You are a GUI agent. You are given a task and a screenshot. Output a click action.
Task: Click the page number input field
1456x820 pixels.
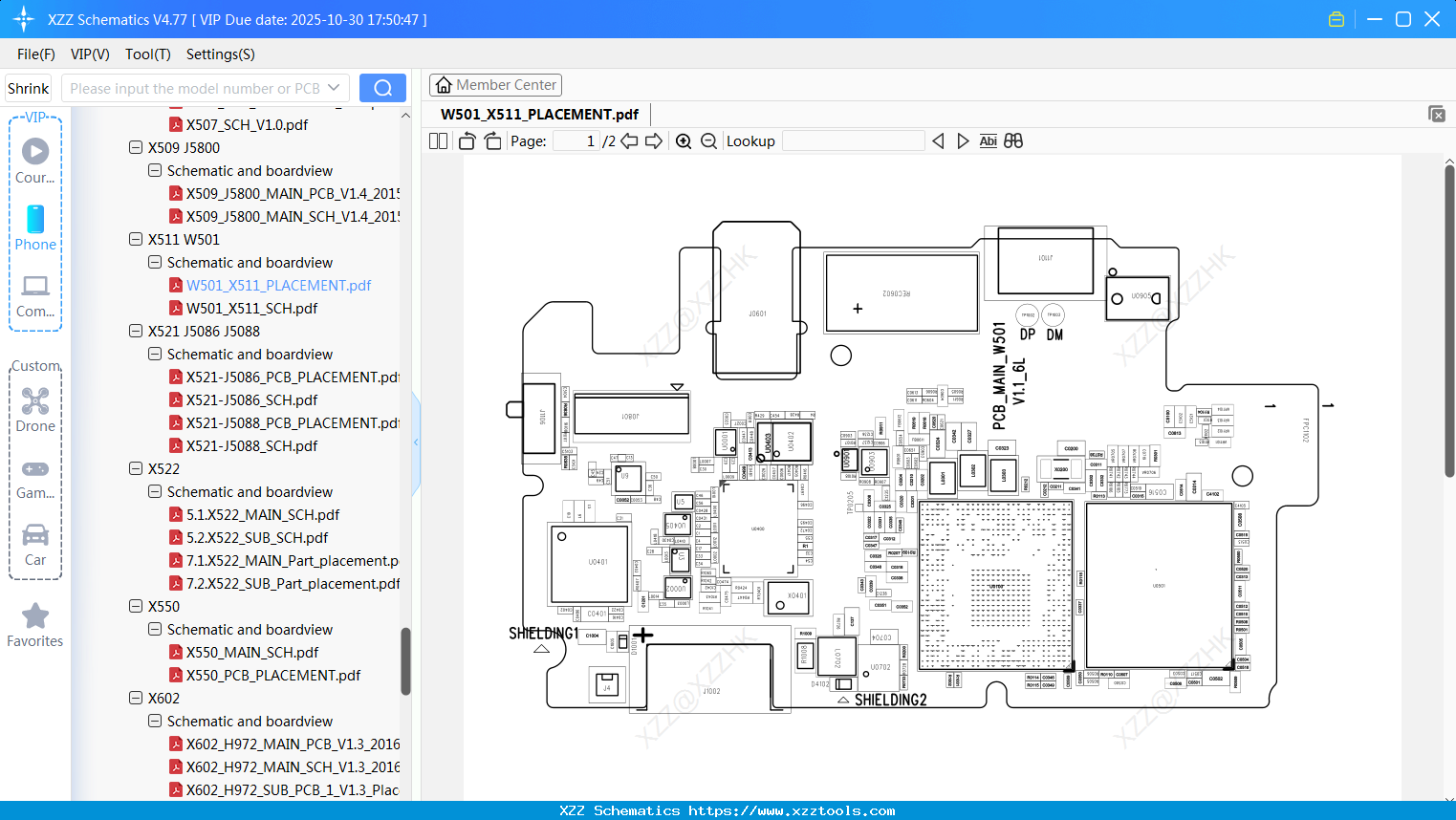pos(576,141)
